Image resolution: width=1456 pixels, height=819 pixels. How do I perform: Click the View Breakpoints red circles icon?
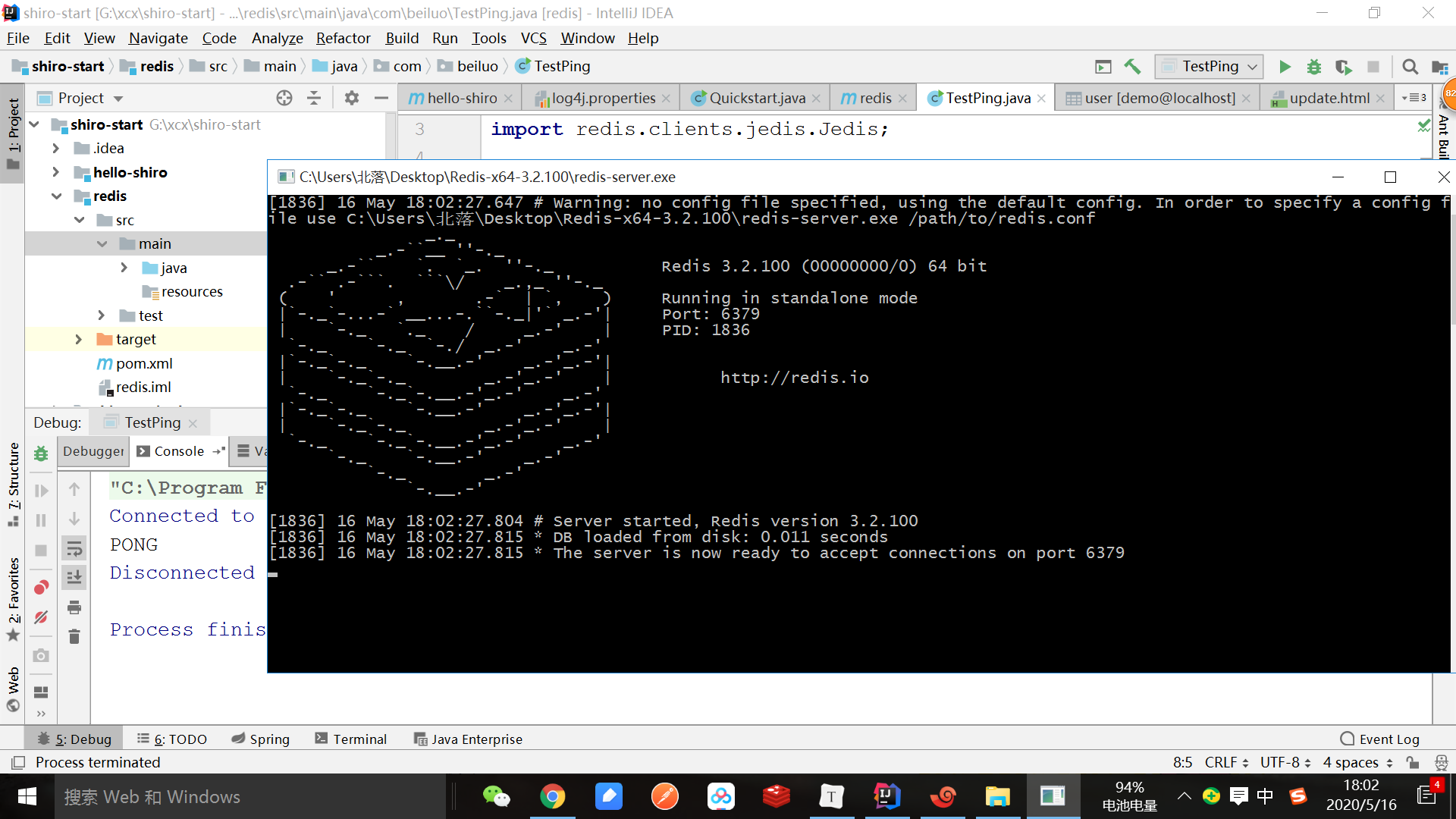point(41,587)
